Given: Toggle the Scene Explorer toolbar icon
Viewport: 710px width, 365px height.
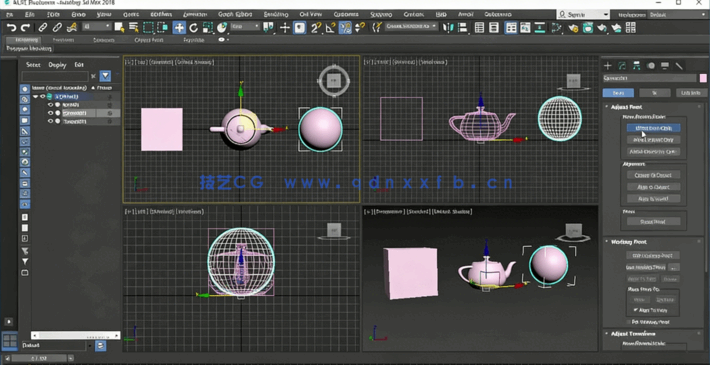Looking at the screenshot, I should [480, 28].
